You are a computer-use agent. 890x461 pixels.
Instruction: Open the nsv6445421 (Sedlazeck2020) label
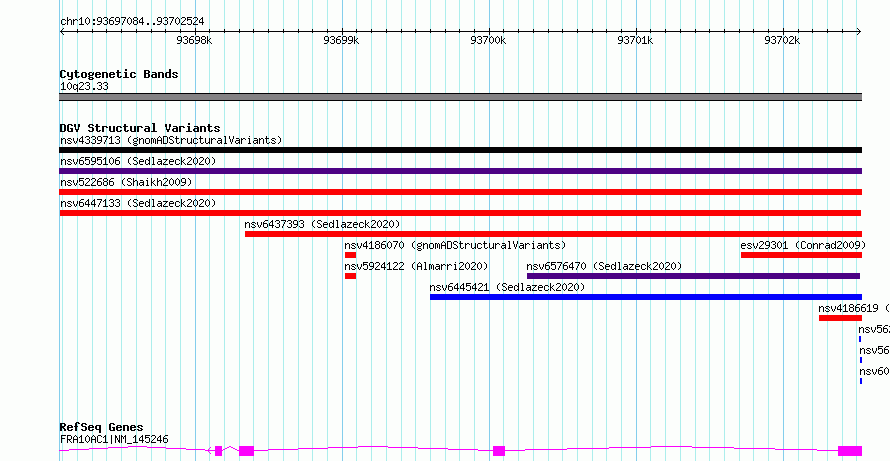[507, 287]
